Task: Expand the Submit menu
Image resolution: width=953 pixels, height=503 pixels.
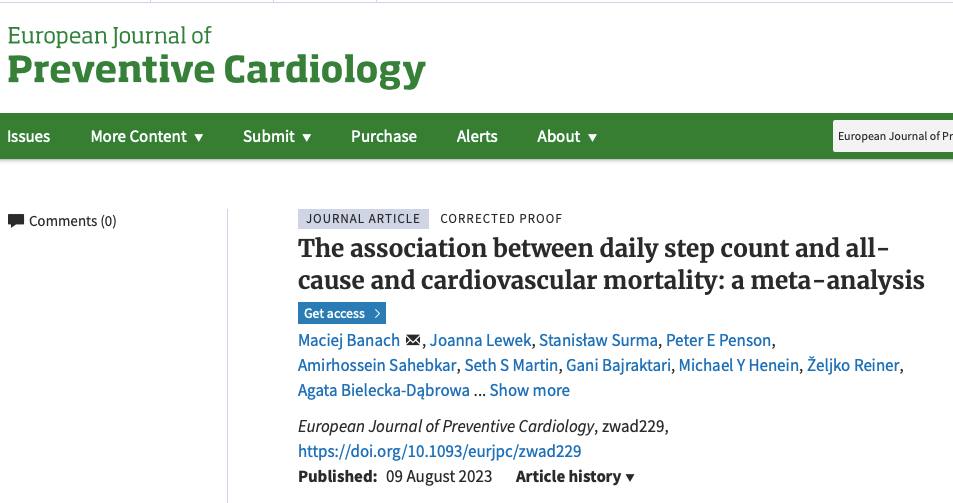Action: pyautogui.click(x=277, y=136)
